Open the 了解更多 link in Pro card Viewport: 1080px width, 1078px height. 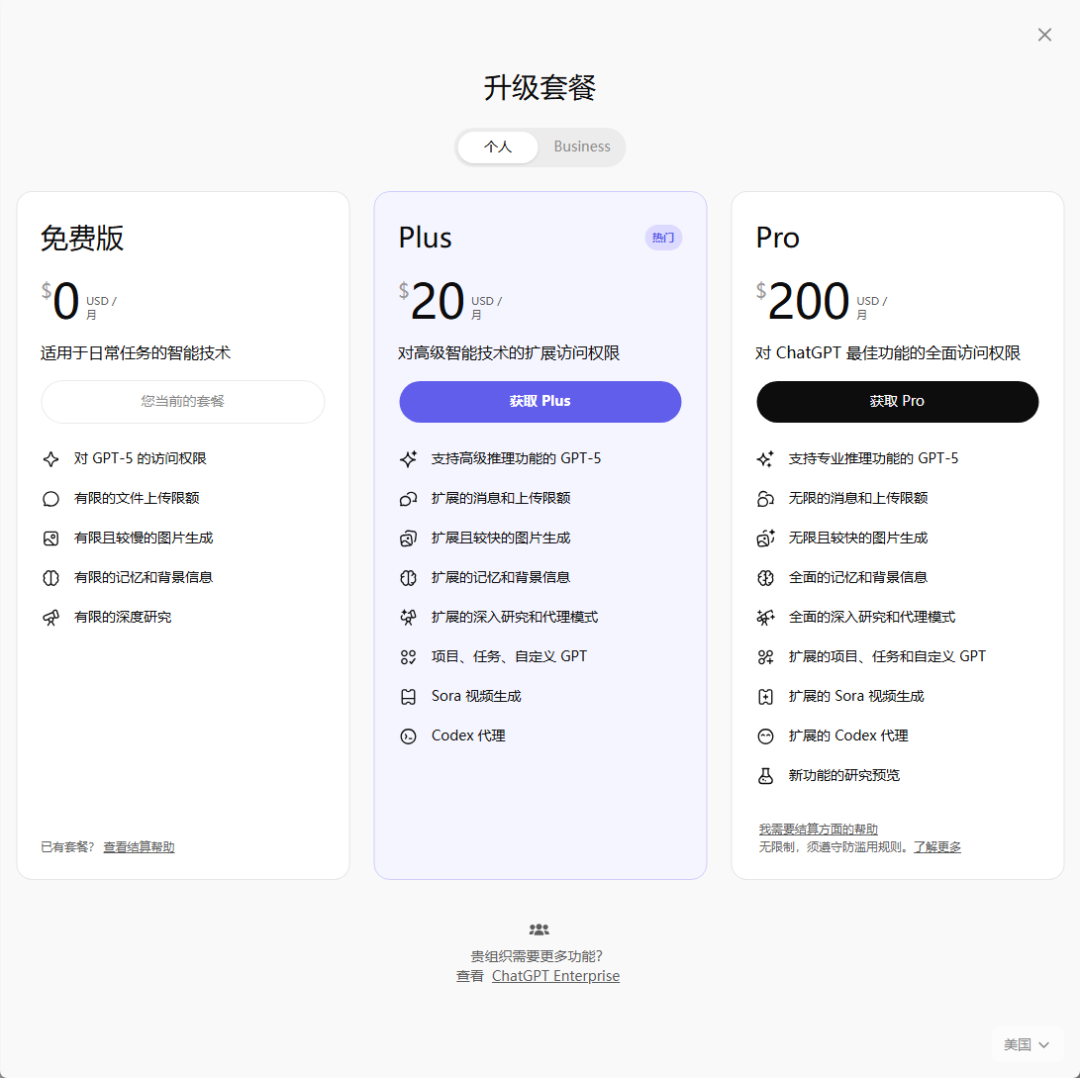937,847
